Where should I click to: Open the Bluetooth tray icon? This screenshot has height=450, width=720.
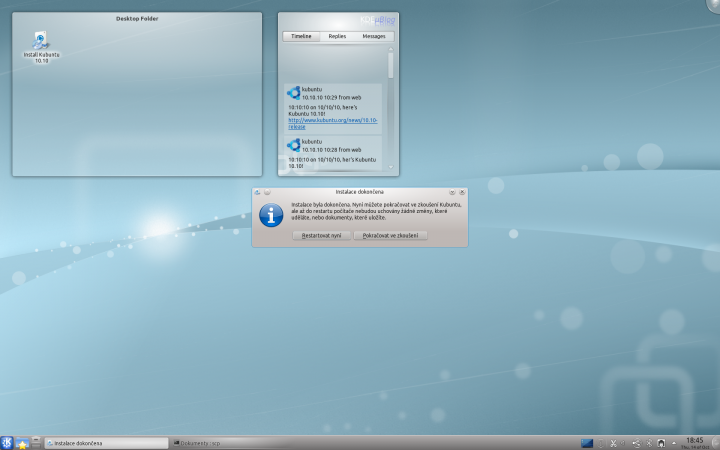point(649,444)
